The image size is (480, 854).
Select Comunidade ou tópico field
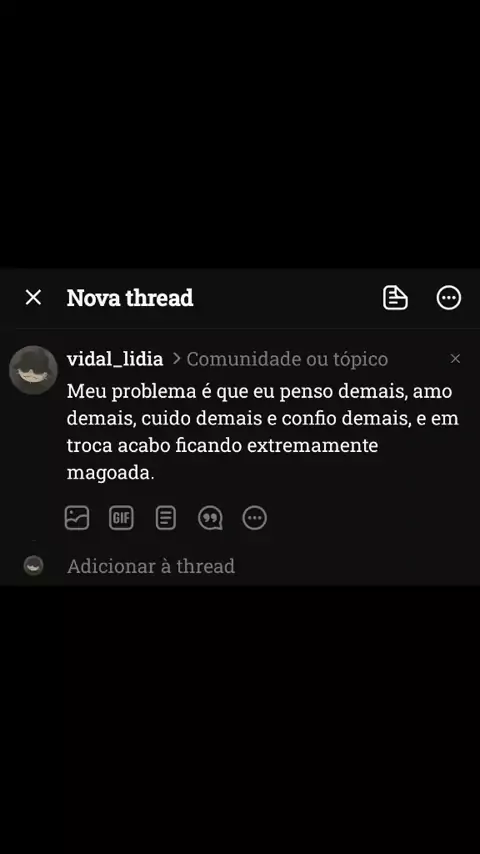point(287,359)
